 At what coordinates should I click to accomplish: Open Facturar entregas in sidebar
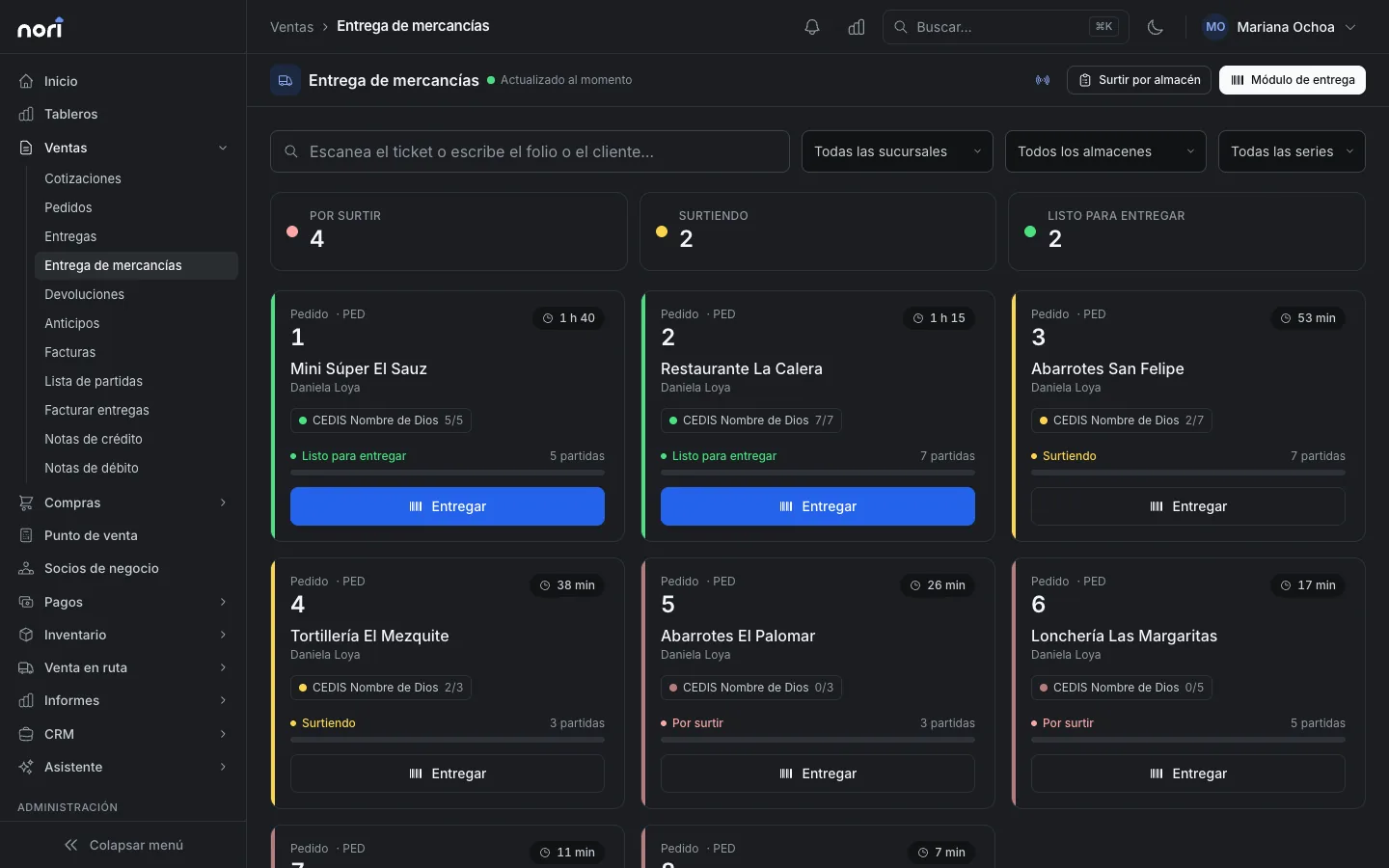96,410
